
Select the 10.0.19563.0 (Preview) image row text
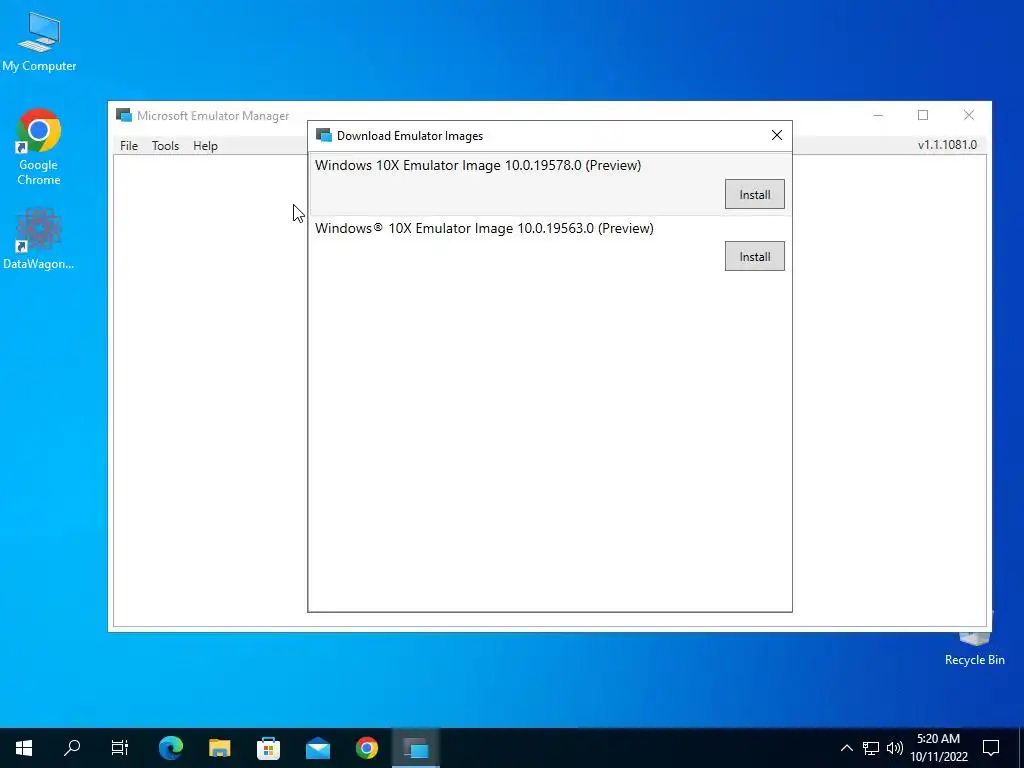484,228
